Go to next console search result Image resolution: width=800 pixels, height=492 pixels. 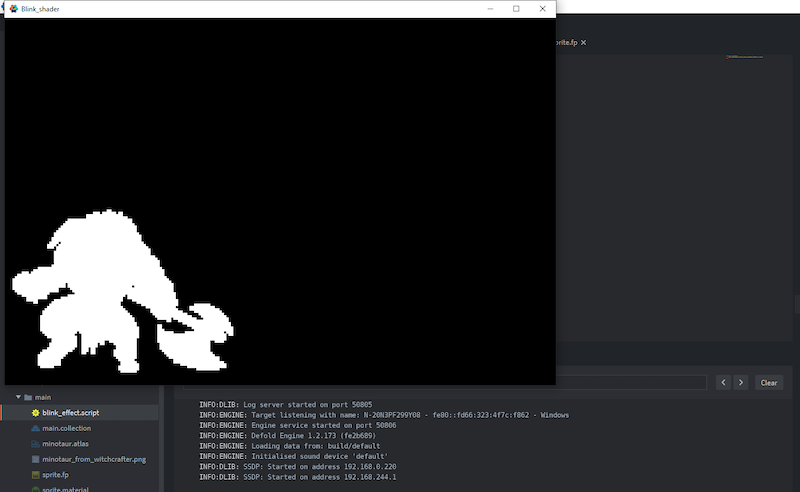click(741, 382)
